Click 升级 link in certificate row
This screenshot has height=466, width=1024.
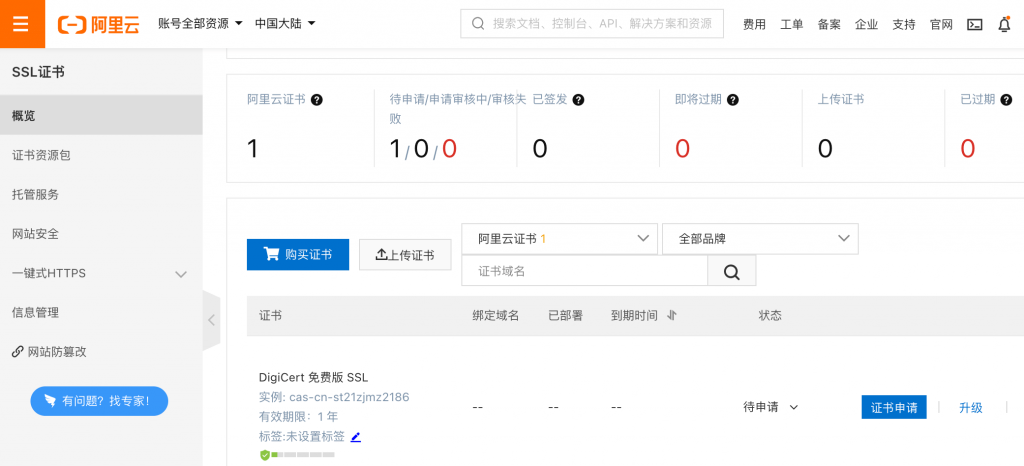970,408
